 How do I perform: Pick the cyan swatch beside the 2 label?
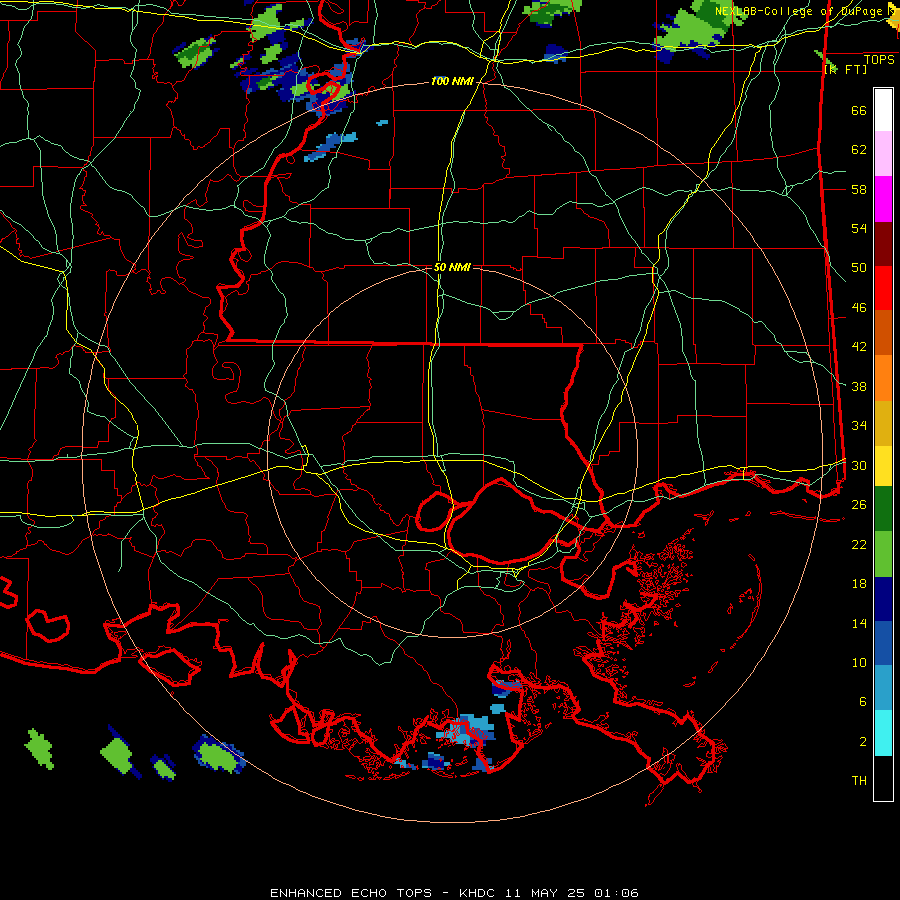883,733
